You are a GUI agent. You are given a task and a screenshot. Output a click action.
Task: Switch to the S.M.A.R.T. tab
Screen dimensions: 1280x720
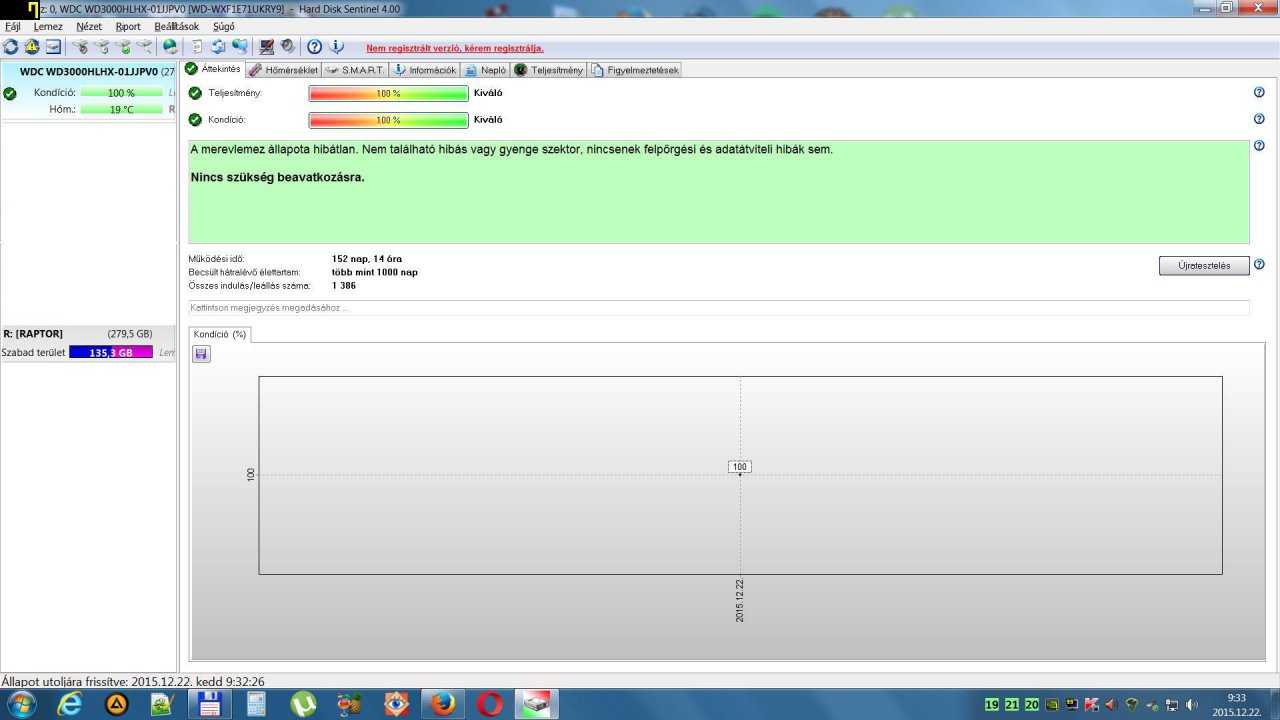click(x=355, y=70)
